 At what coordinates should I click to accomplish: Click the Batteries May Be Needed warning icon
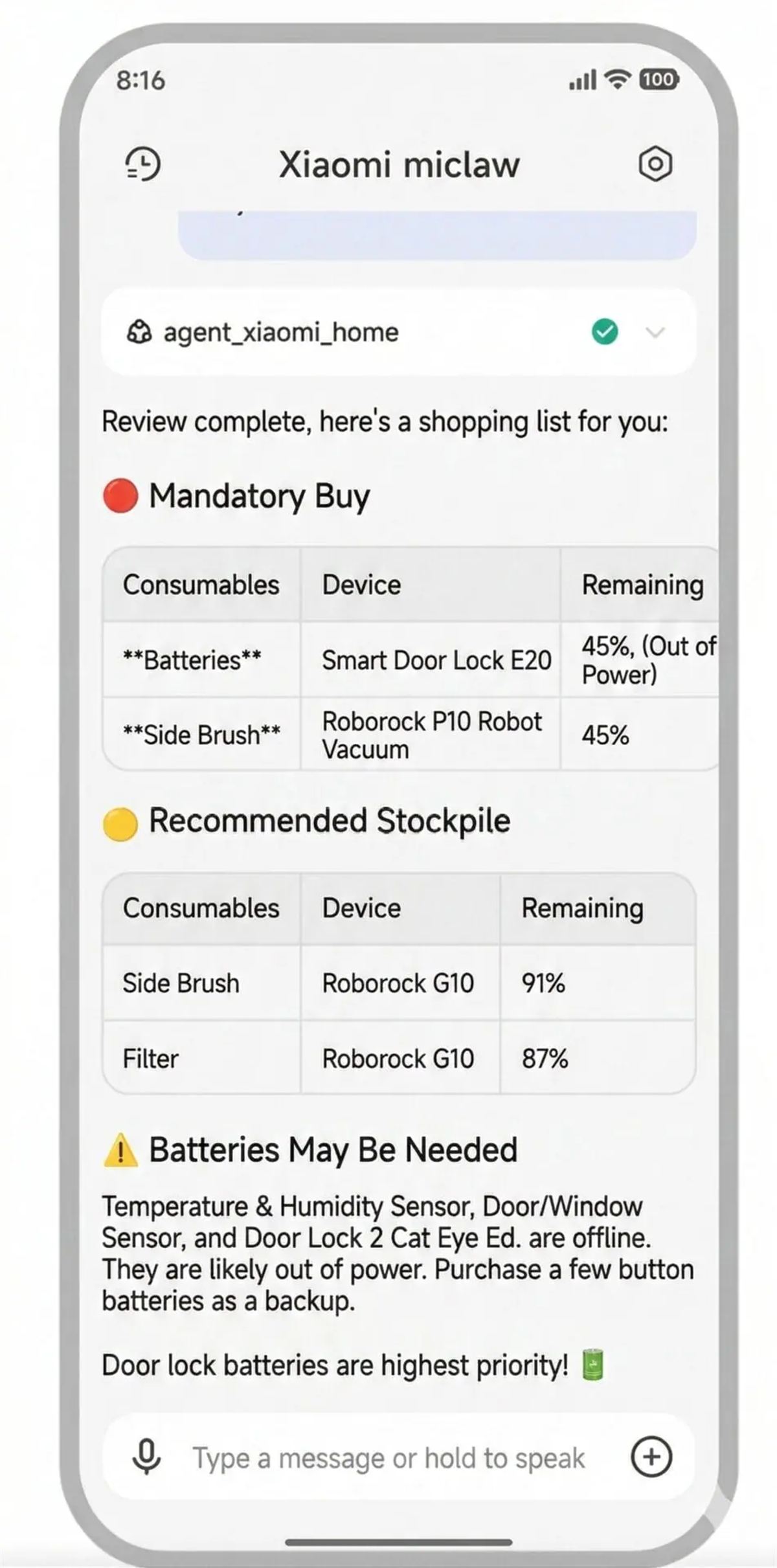coord(120,1151)
